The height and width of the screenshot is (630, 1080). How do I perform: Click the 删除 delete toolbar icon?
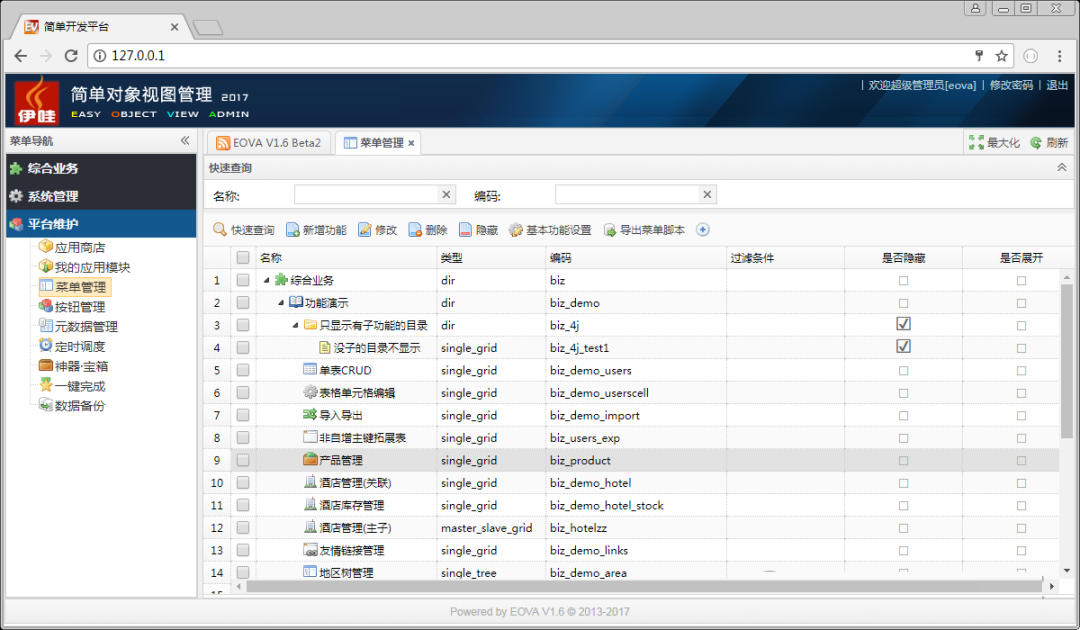tap(415, 230)
